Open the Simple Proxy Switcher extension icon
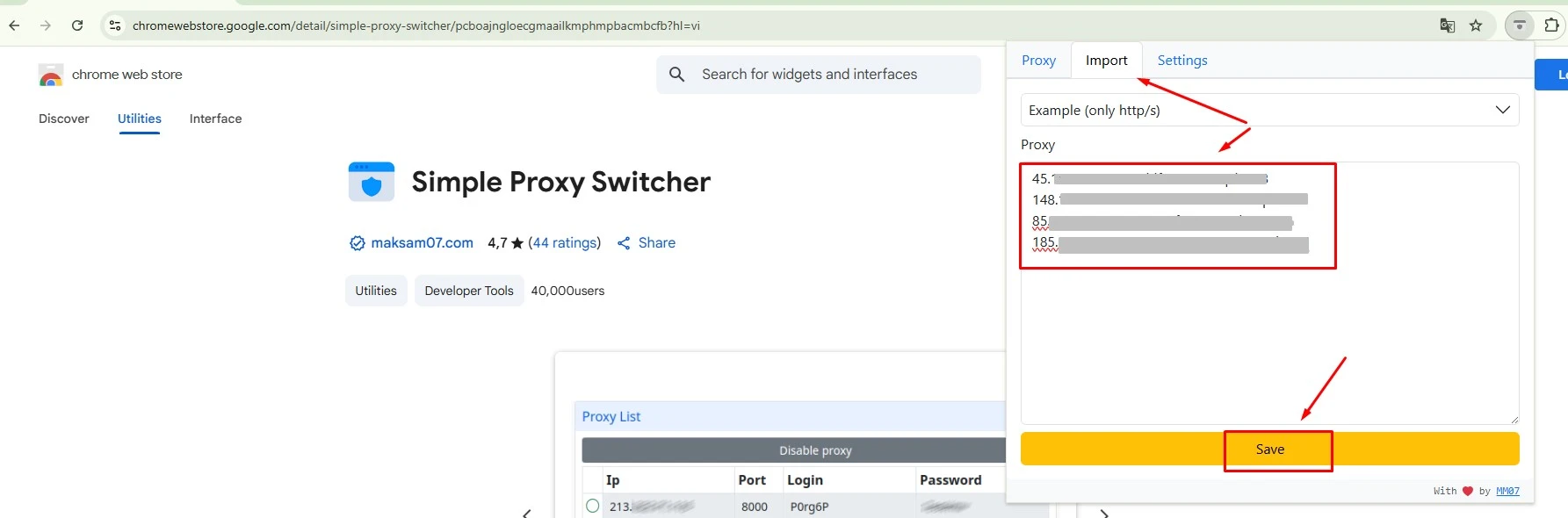 (x=1520, y=25)
